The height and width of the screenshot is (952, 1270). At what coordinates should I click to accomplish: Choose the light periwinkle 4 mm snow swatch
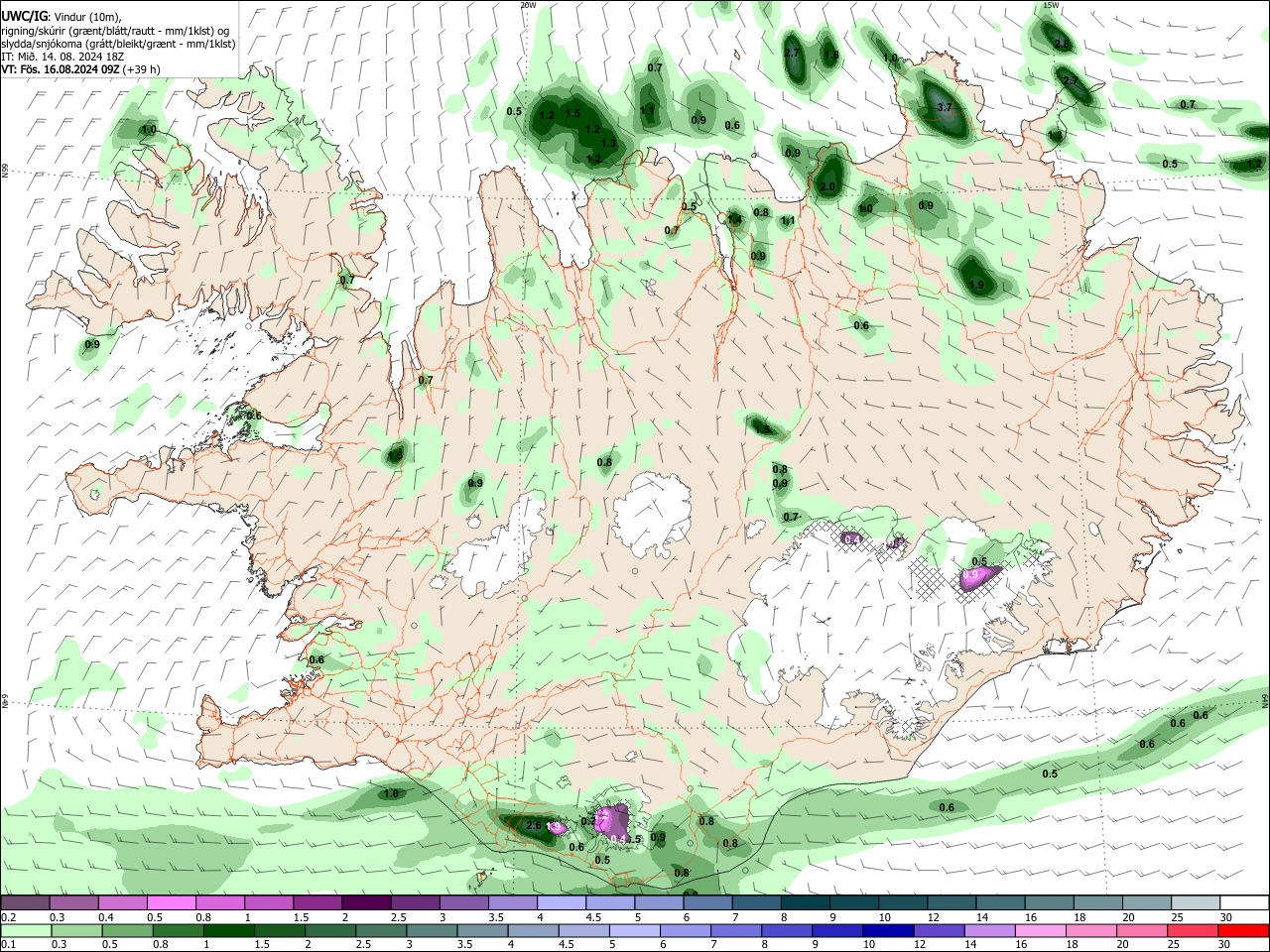pyautogui.click(x=561, y=903)
